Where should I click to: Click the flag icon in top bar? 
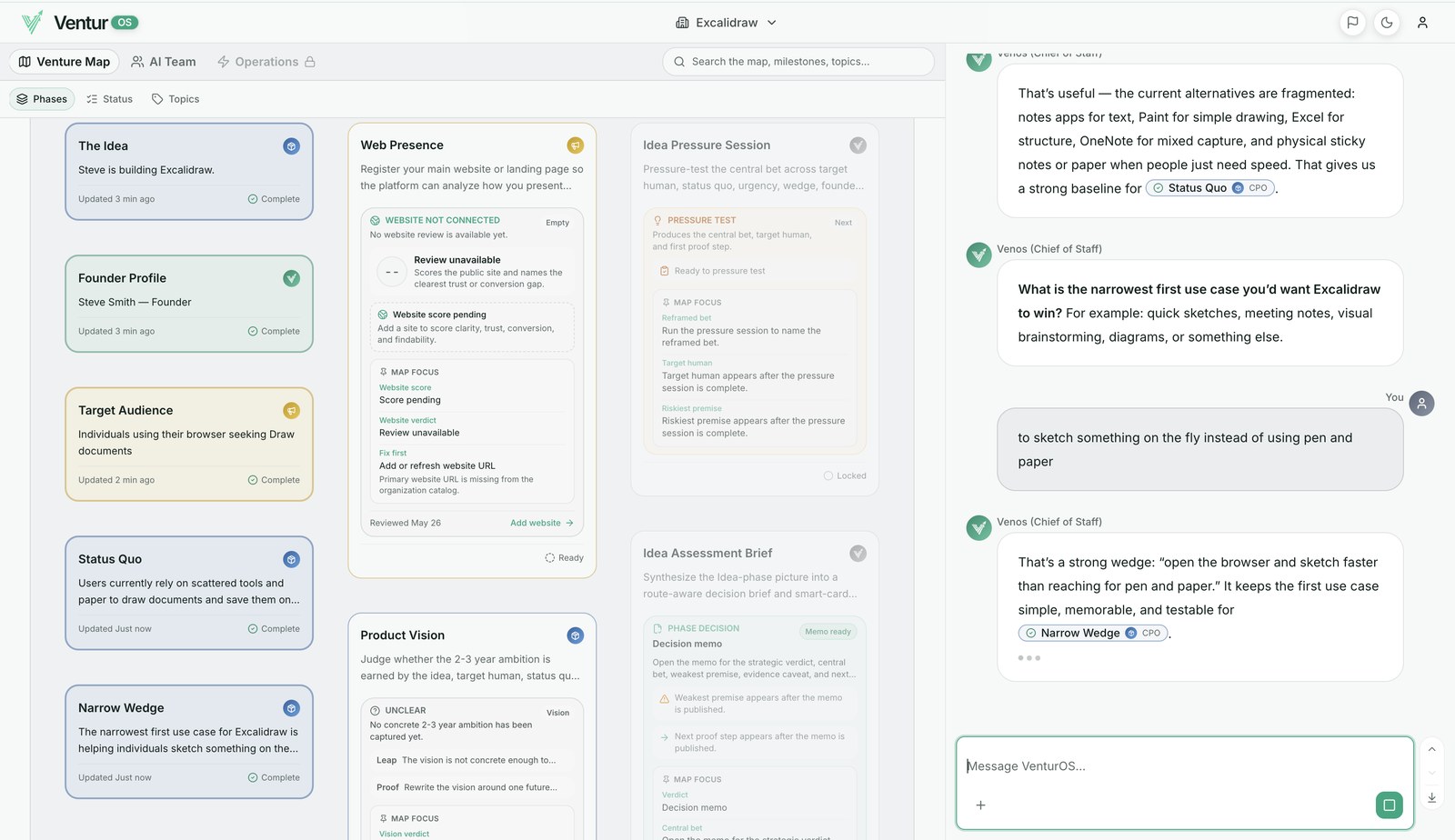pyautogui.click(x=1353, y=23)
